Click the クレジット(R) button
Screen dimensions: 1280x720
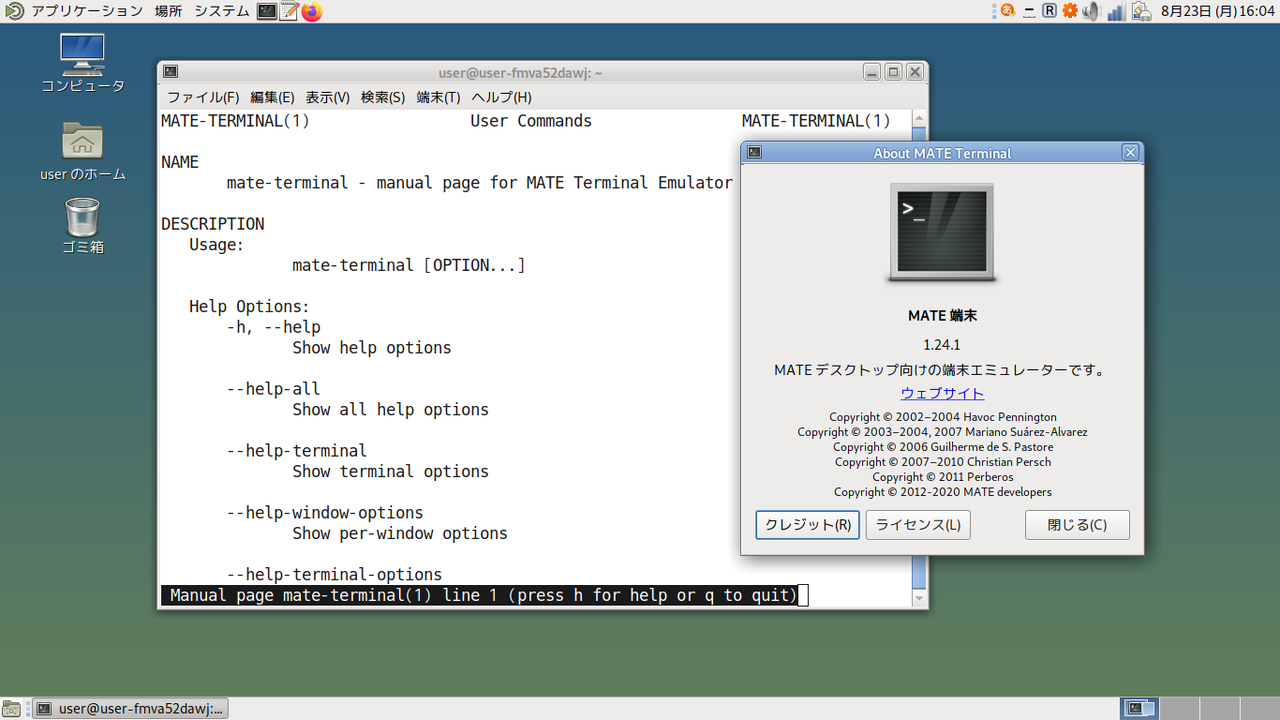807,525
